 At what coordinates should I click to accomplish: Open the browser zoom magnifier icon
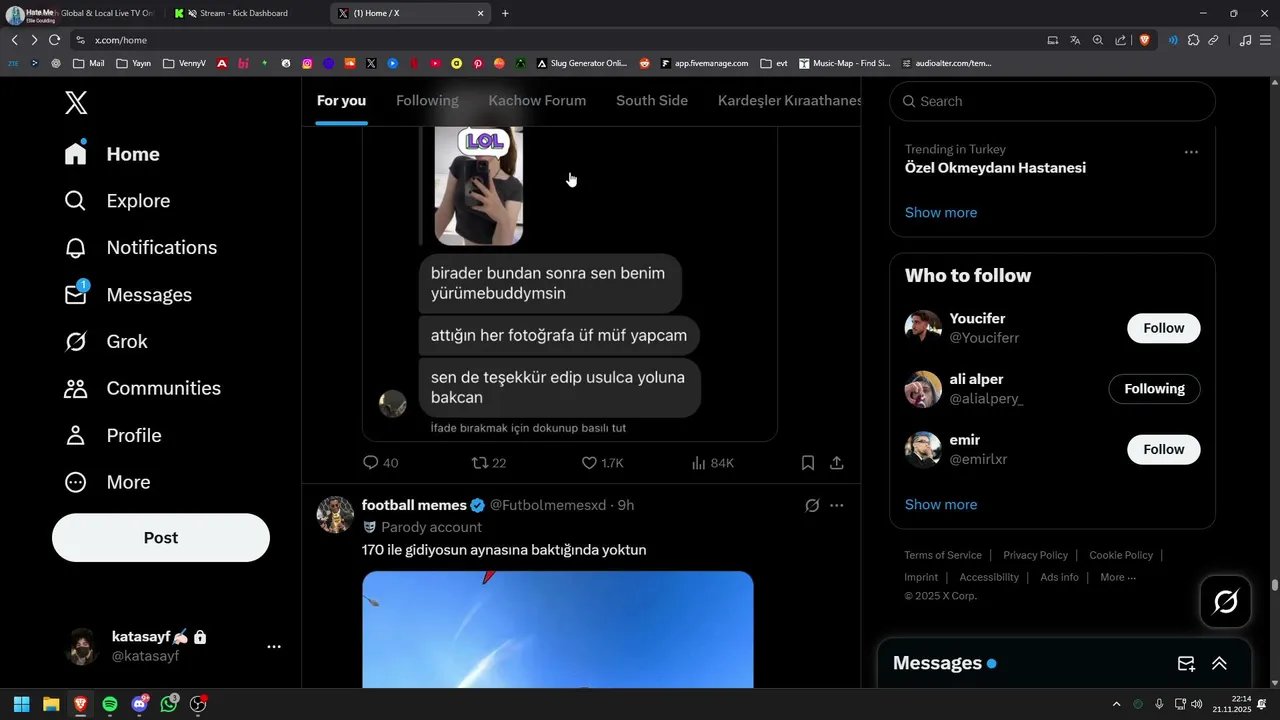pyautogui.click(x=1098, y=40)
